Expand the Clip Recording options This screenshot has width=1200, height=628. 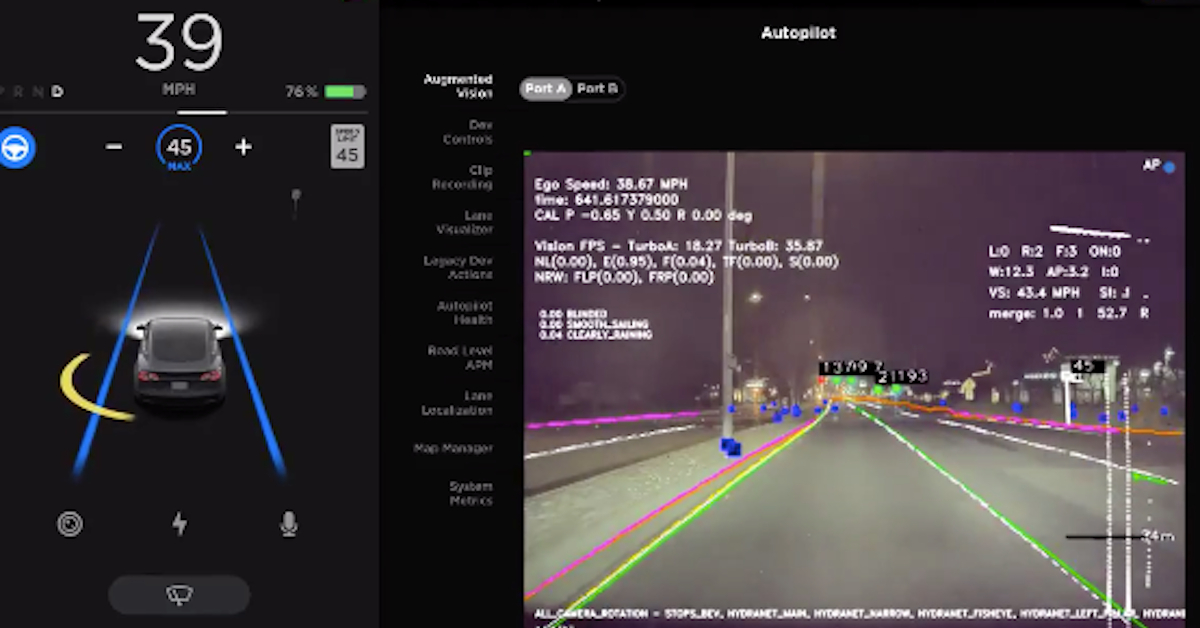click(x=464, y=177)
